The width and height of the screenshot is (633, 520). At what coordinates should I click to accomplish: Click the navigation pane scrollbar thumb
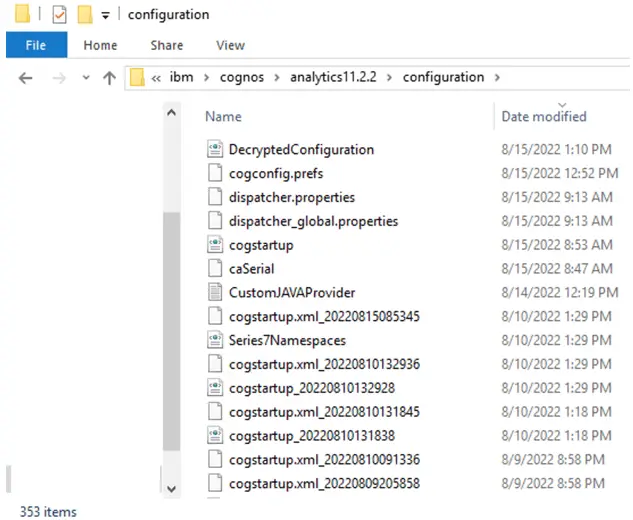(172, 331)
